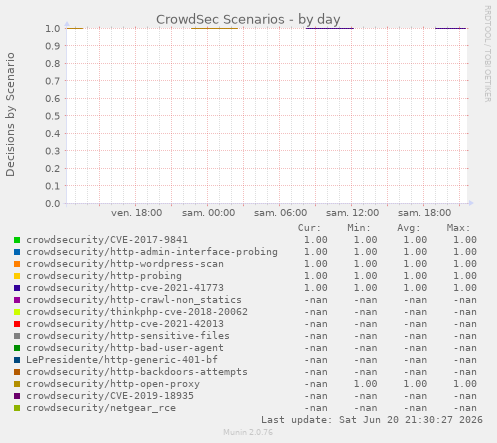Select the crowdsecurity/thinkphp-cve-2018-20062 label
This screenshot has width=497, height=443.
click(137, 312)
